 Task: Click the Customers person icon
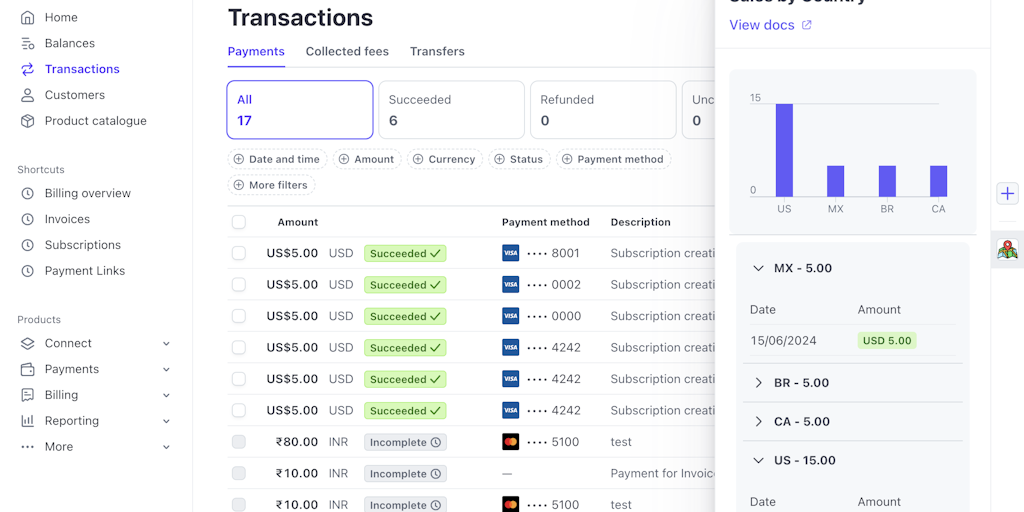(x=27, y=95)
